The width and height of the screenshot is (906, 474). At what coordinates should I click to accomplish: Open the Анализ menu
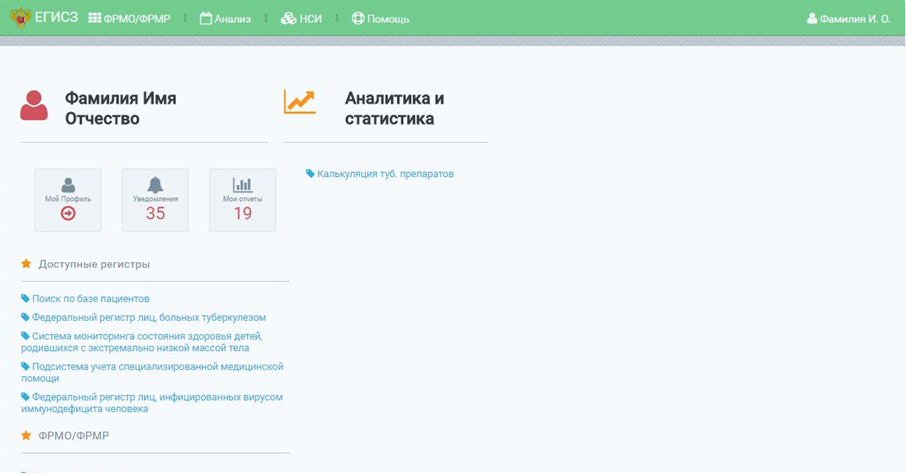[225, 19]
